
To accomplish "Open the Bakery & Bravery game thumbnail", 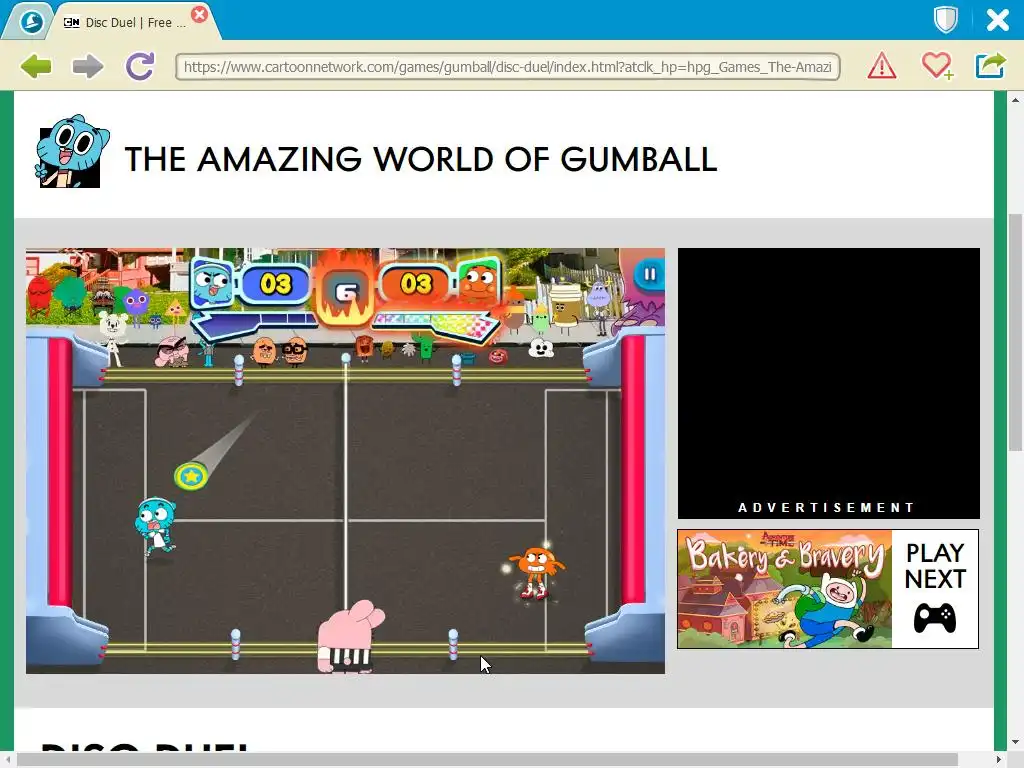I will pos(784,589).
